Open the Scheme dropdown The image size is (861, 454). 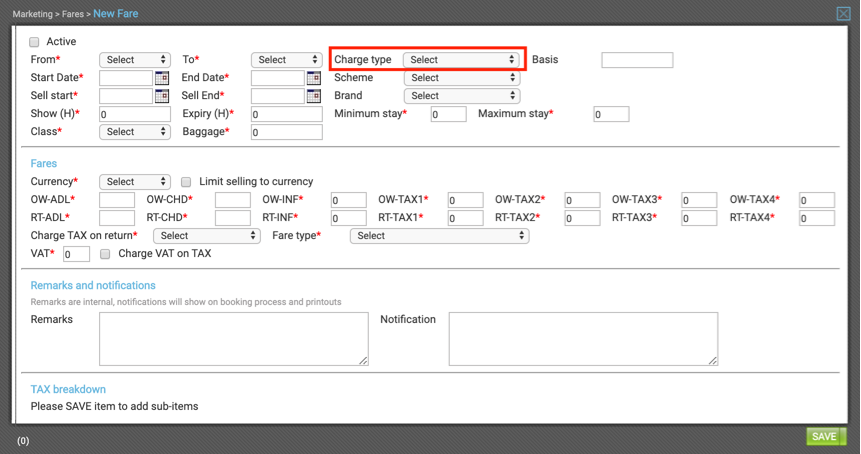(x=462, y=78)
